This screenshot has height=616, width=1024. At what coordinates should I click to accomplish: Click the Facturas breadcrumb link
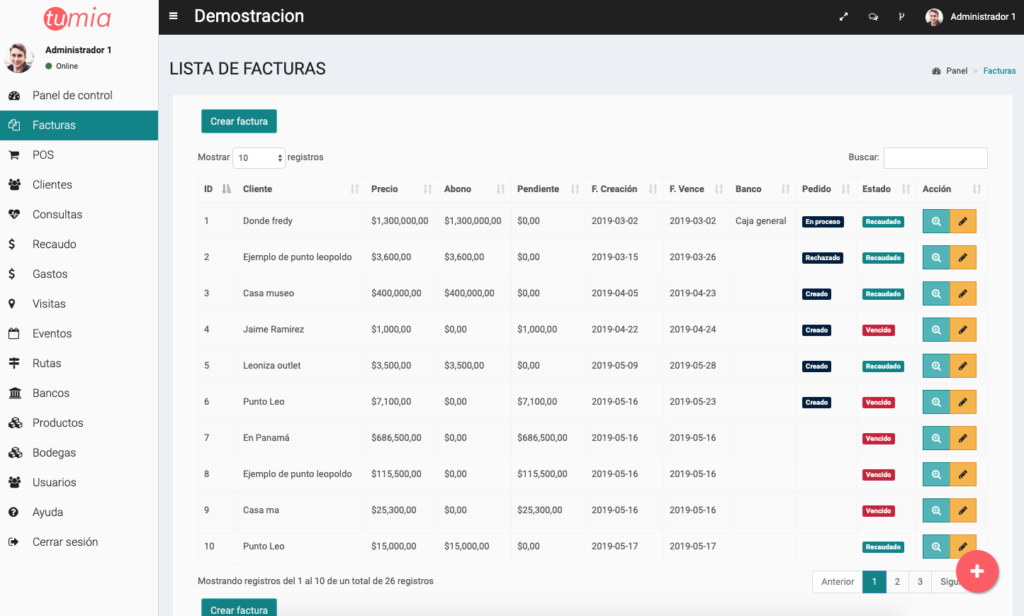pyautogui.click(x=999, y=71)
